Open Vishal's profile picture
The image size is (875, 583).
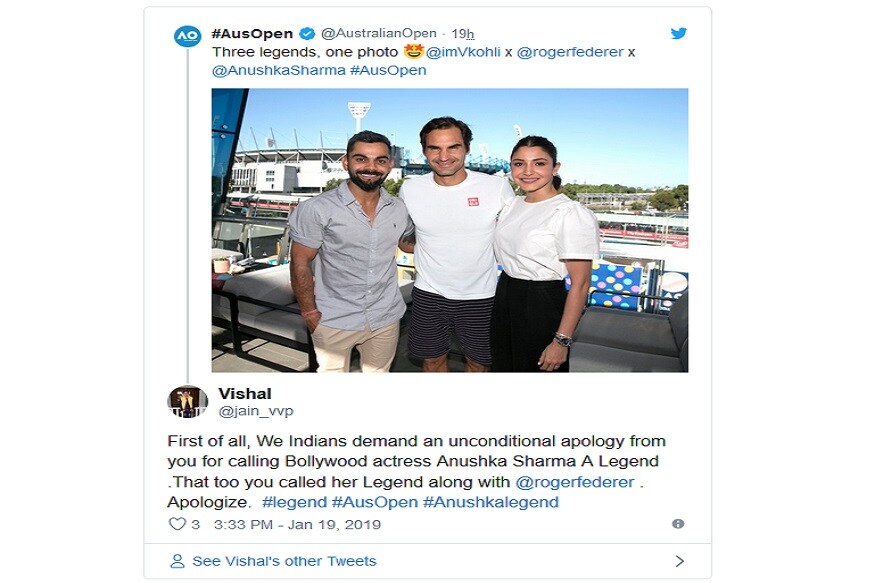(x=188, y=402)
